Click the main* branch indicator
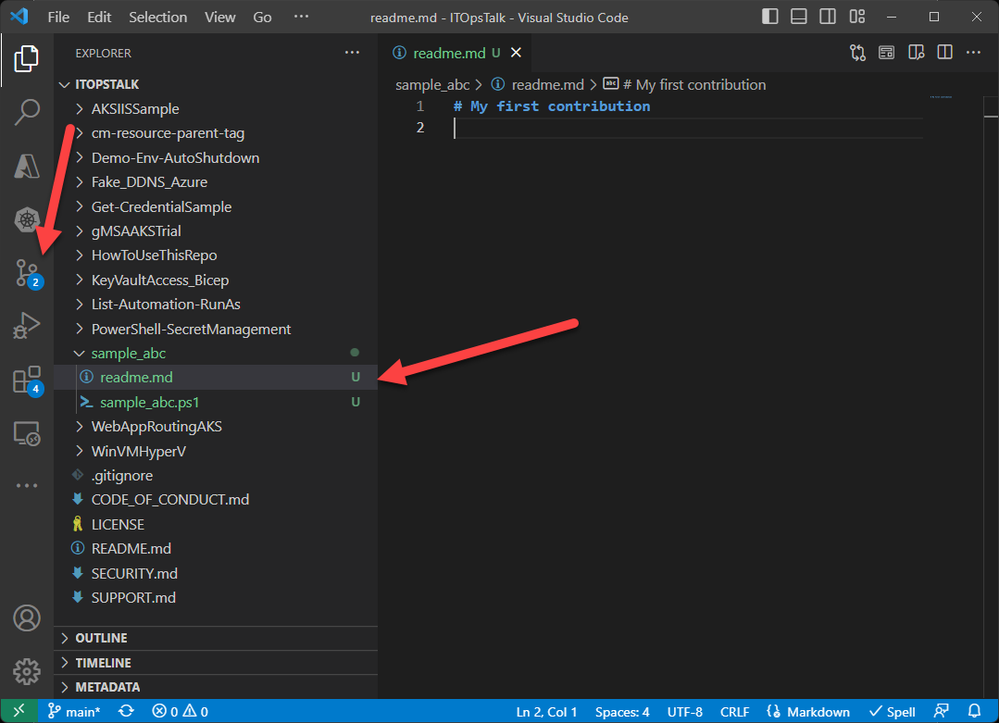 (x=75, y=711)
